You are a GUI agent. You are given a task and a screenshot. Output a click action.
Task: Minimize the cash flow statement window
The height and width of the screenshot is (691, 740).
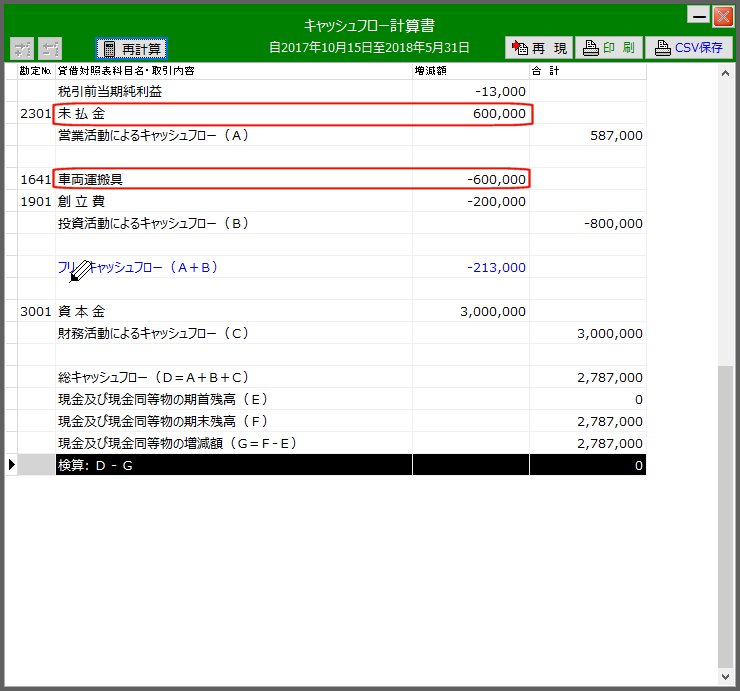[x=699, y=15]
